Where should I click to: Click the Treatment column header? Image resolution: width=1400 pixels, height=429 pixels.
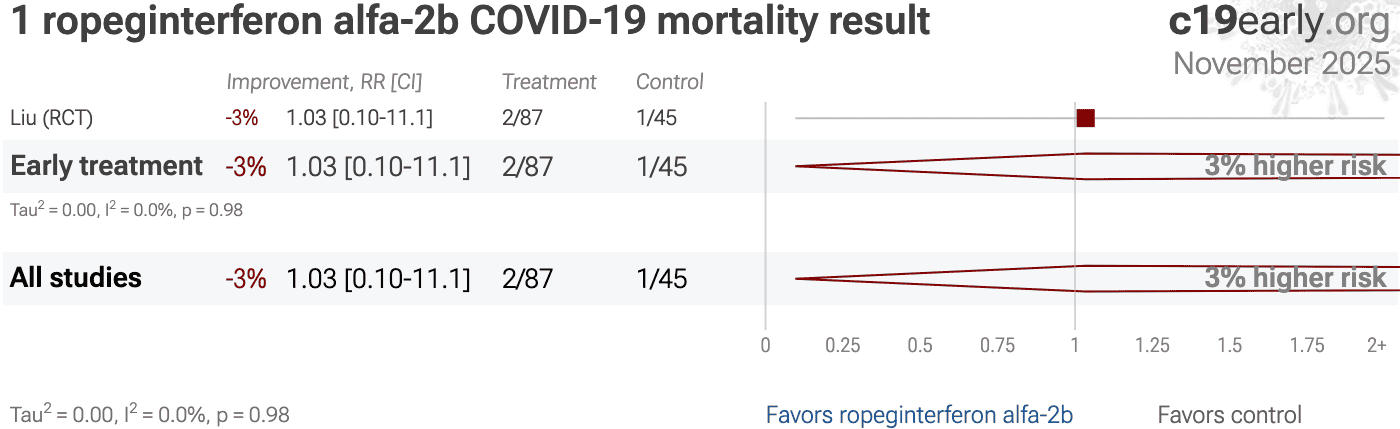[x=549, y=82]
